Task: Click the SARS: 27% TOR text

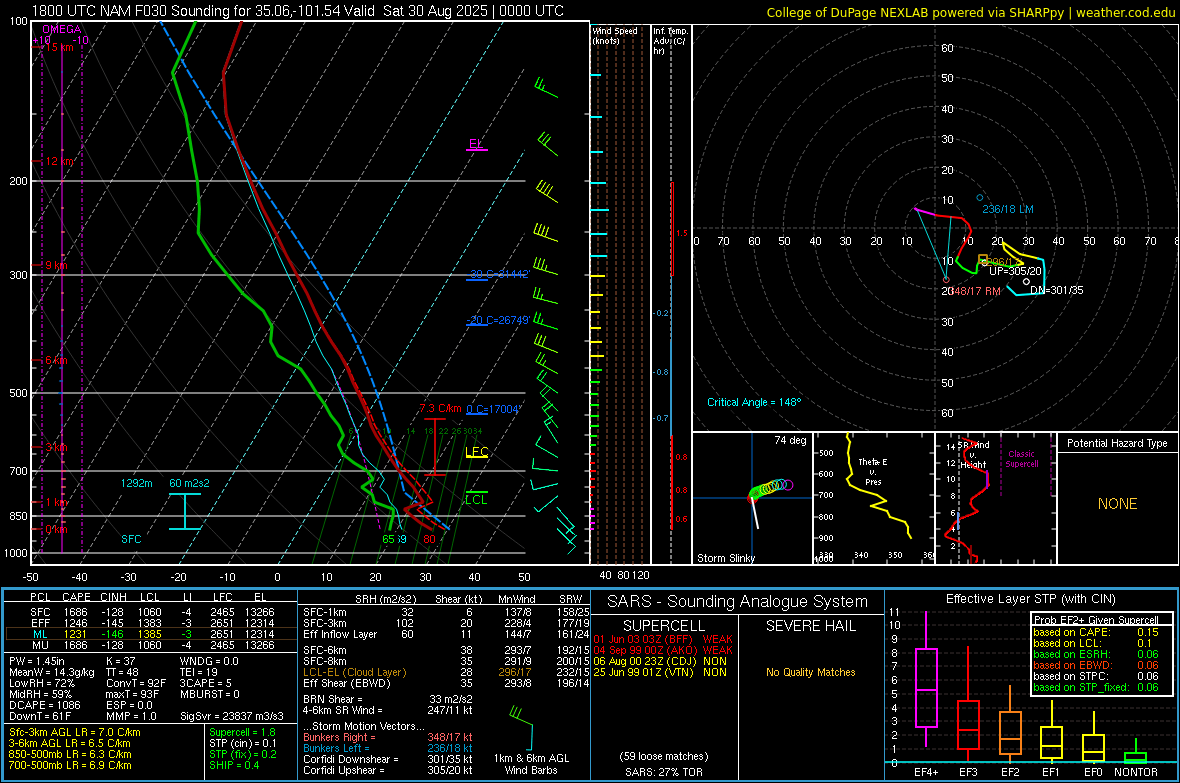Action: tap(663, 772)
